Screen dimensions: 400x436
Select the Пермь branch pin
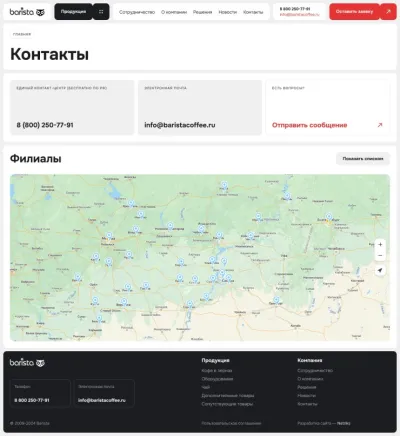coord(287,196)
